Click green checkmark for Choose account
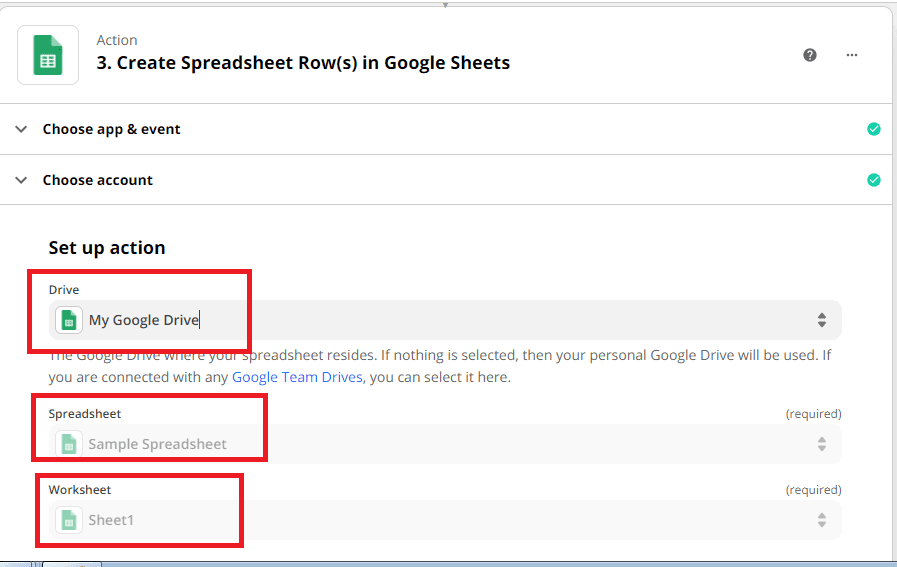Viewport: 897px width, 567px height. click(x=874, y=180)
